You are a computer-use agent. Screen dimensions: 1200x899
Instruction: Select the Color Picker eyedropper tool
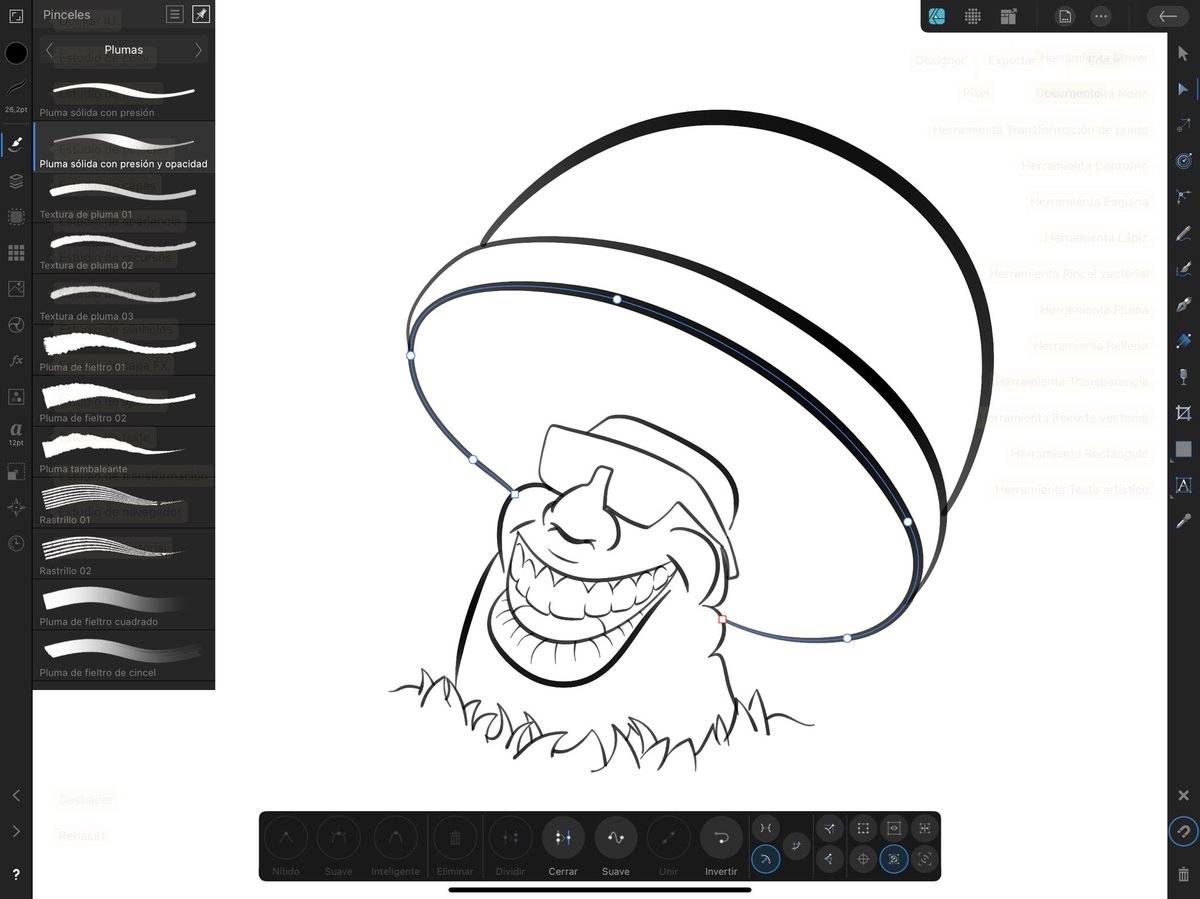pos(1184,521)
